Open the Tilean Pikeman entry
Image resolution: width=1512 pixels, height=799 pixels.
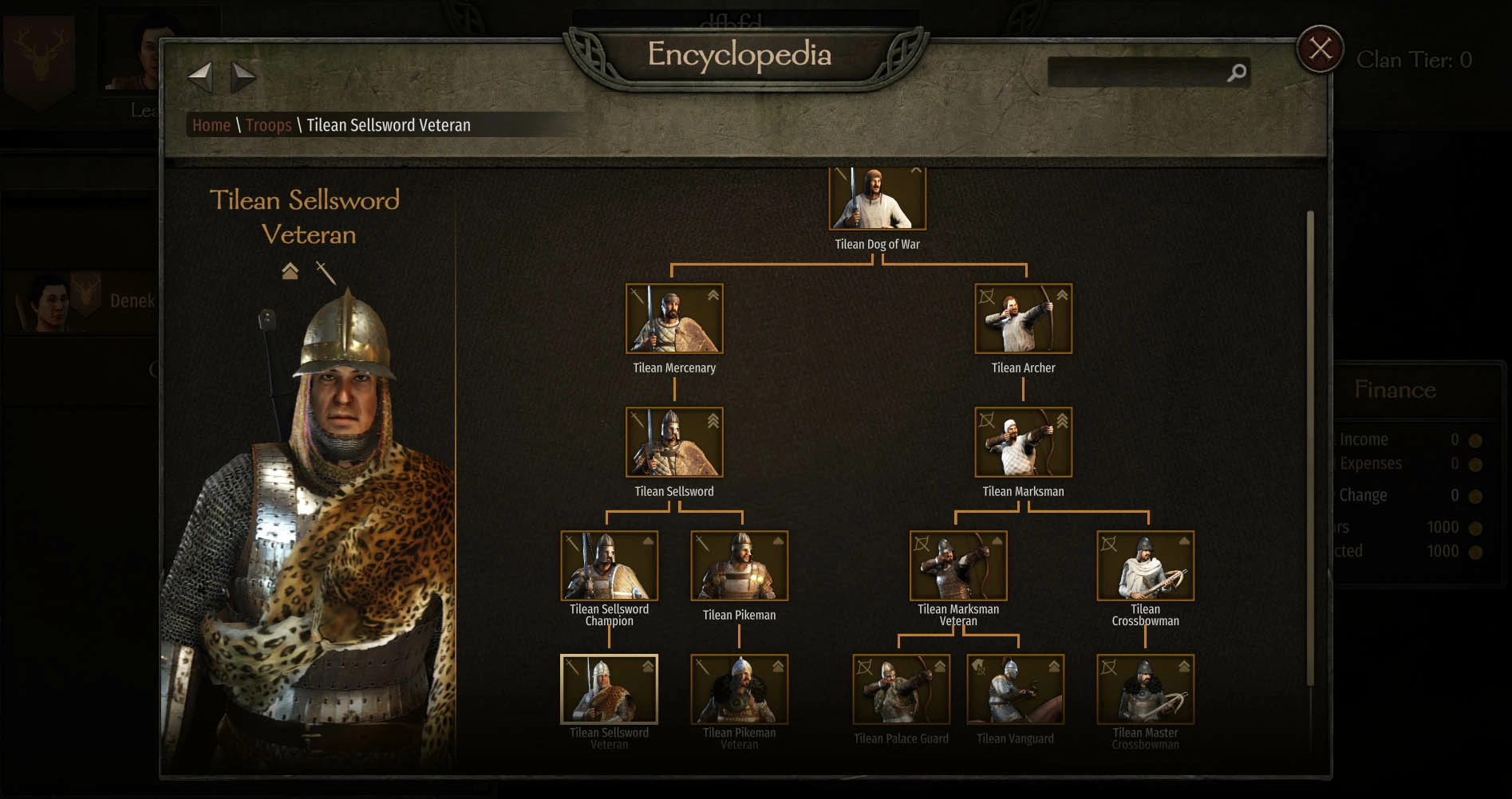point(739,565)
